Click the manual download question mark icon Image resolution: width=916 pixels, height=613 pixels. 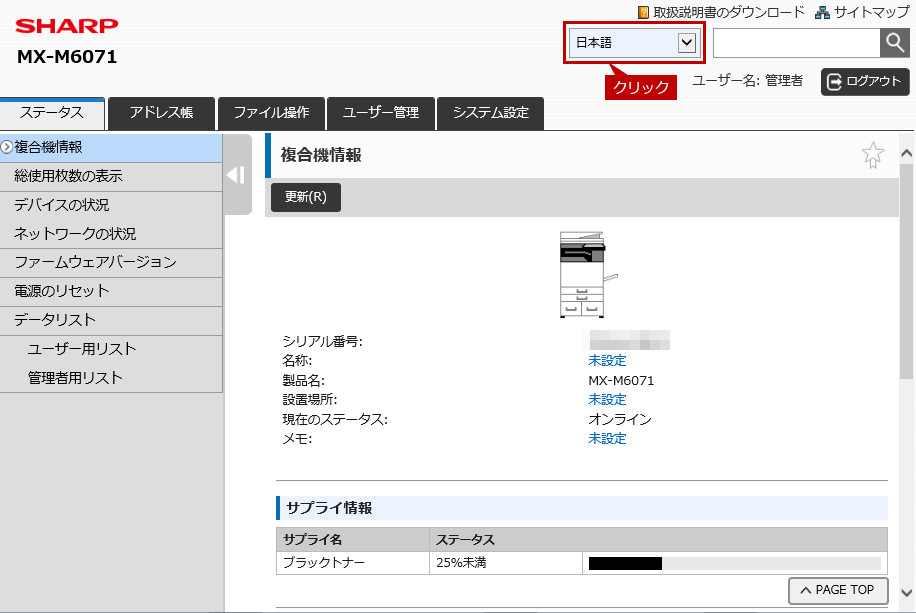coord(643,12)
